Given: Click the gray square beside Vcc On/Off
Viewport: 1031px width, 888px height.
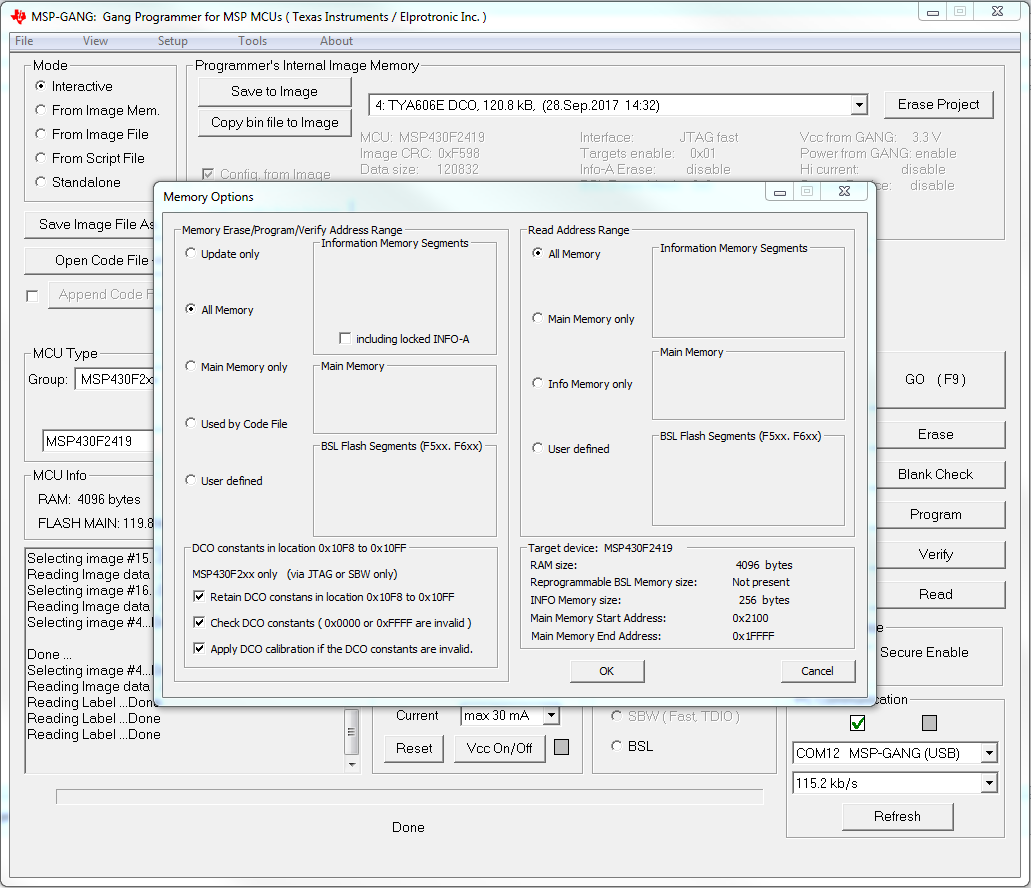Looking at the screenshot, I should coord(561,747).
